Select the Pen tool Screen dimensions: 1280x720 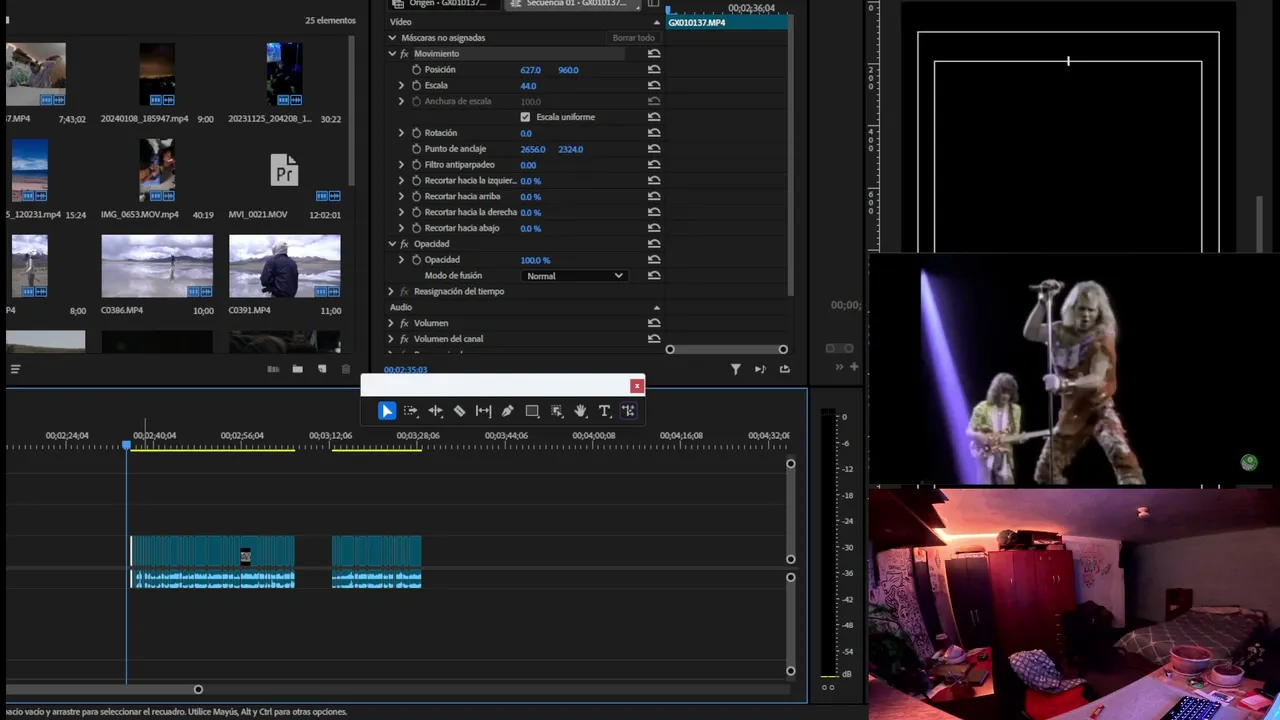click(x=507, y=411)
